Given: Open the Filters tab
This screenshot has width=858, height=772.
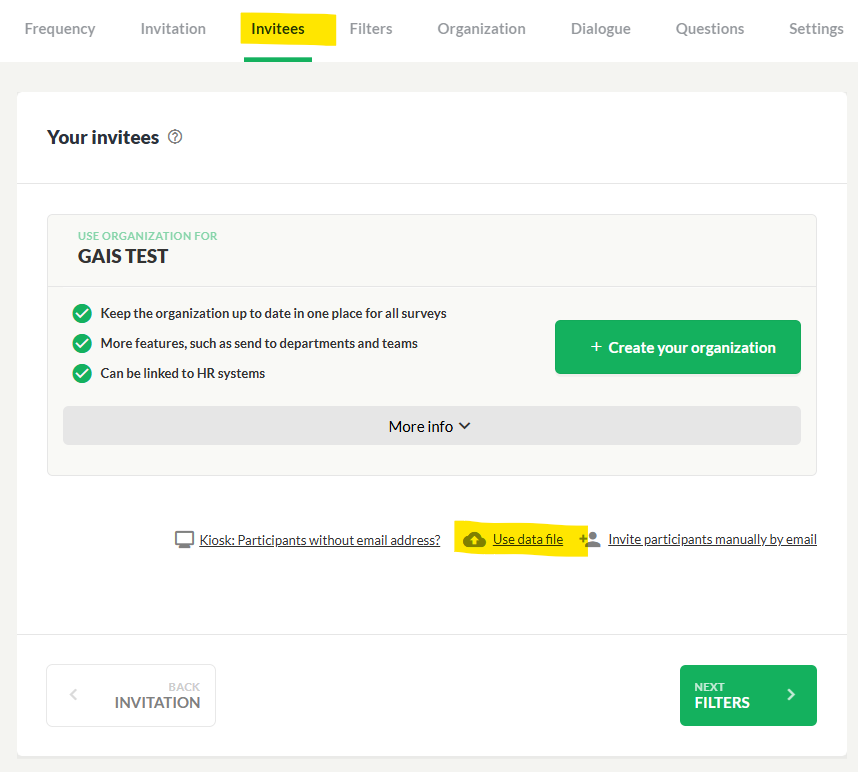Looking at the screenshot, I should point(371,28).
